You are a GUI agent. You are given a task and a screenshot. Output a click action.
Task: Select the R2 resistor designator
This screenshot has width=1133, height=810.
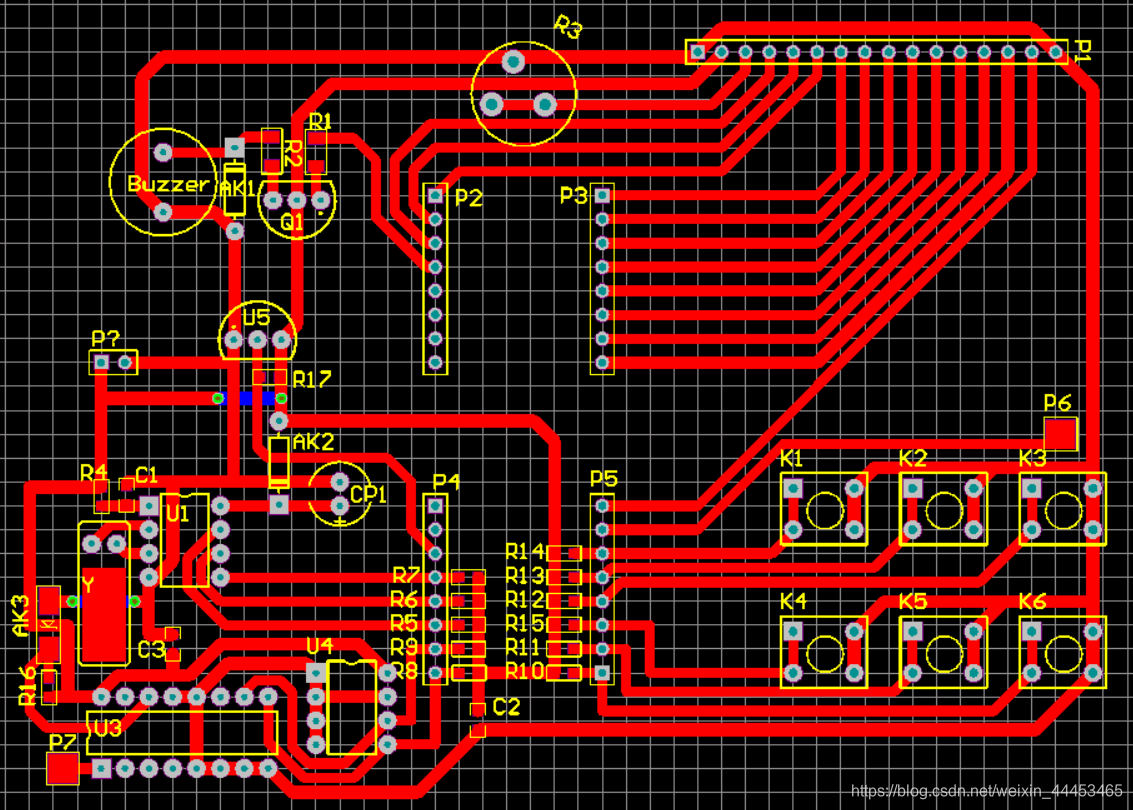pyautogui.click(x=292, y=154)
